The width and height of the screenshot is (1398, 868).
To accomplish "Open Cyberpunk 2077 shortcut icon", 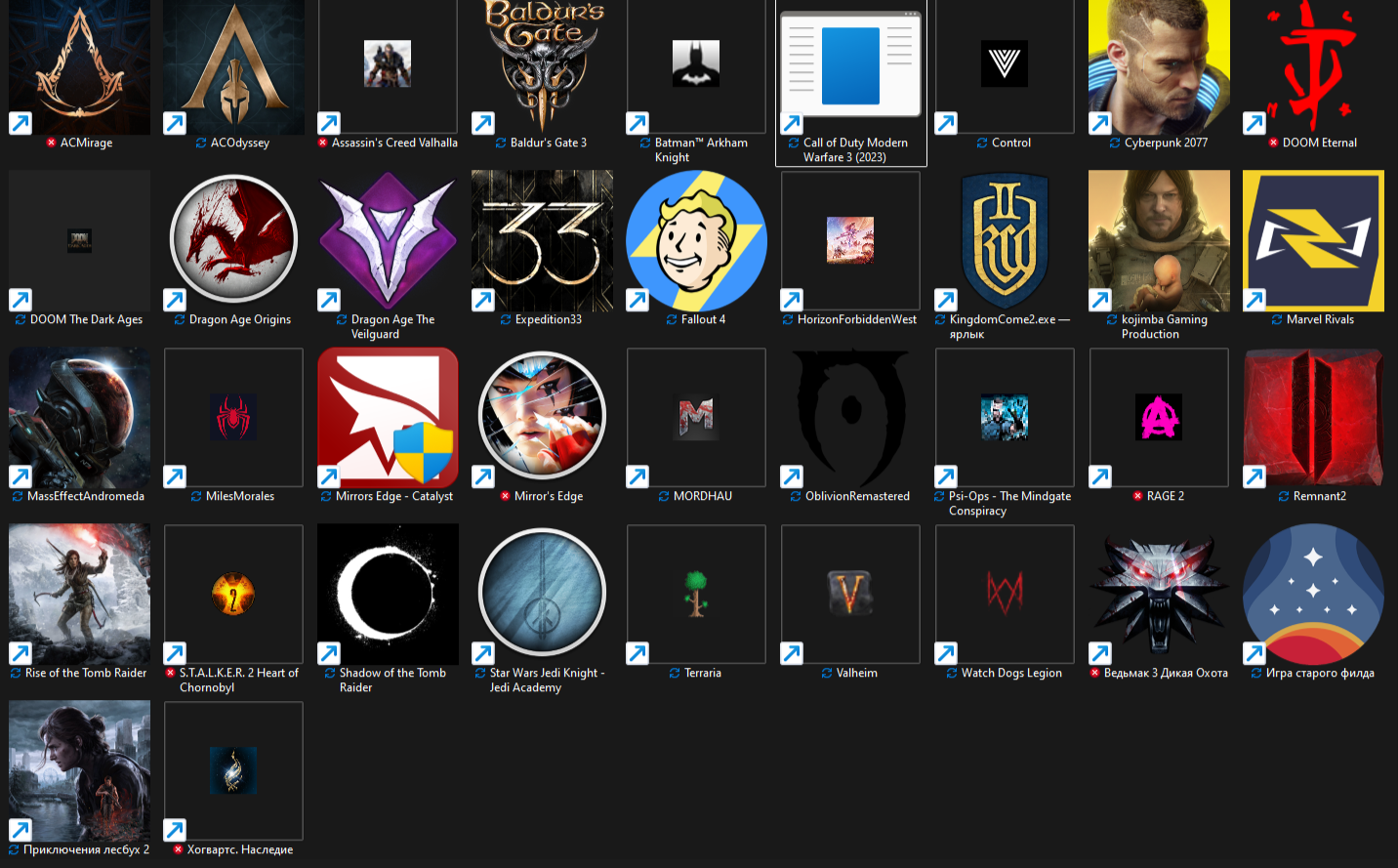I will pyautogui.click(x=1160, y=64).
